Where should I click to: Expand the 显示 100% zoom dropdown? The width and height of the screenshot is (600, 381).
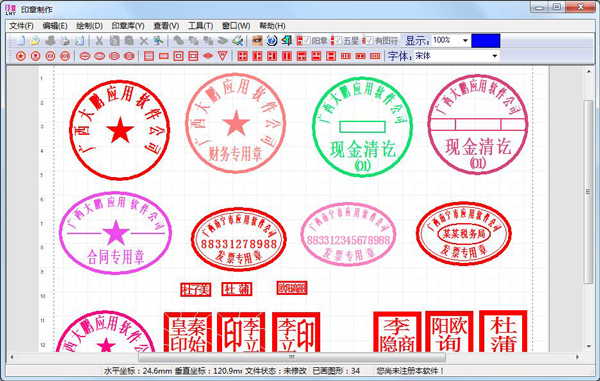click(x=465, y=40)
